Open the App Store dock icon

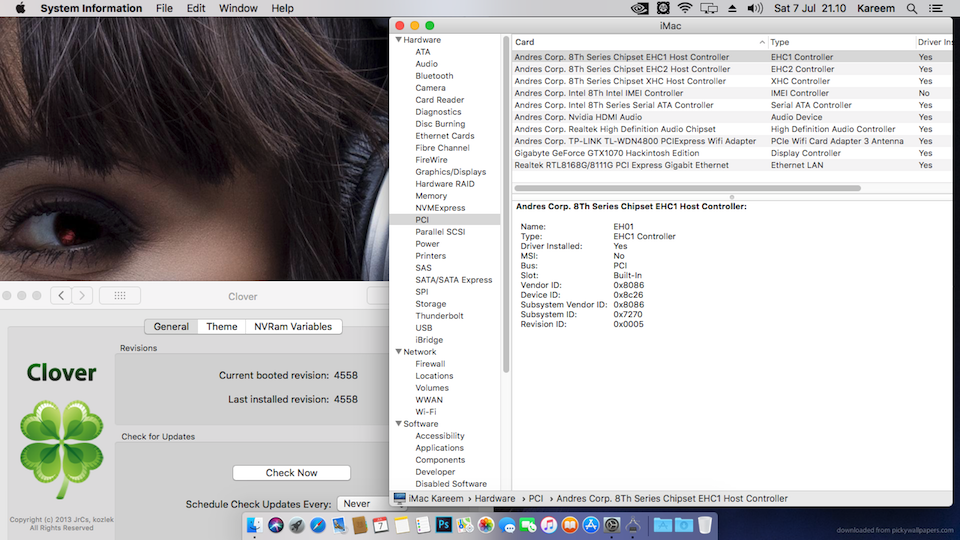pyautogui.click(x=590, y=525)
